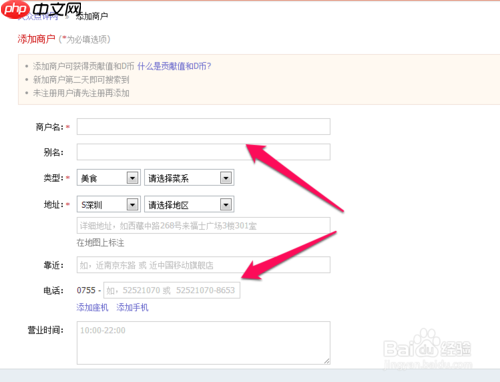The width and height of the screenshot is (500, 382).
Task: Click the 电话 phone number field
Action: point(172,290)
